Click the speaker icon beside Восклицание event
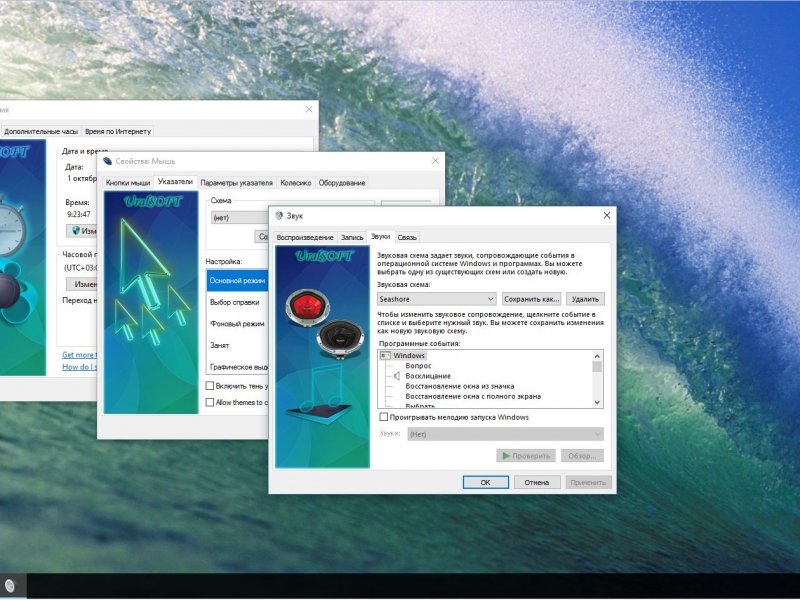This screenshot has width=800, height=600. point(396,376)
